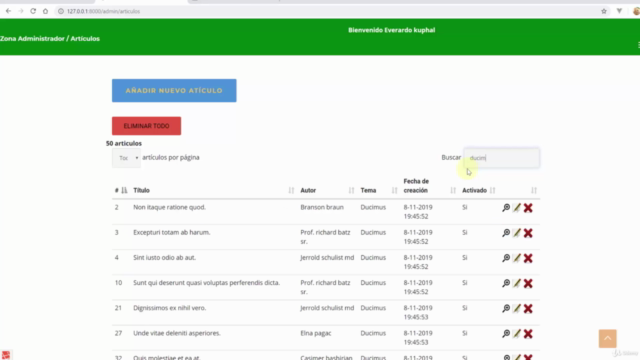
Task: View article 'Excepturi totam ab harum.' magnifier
Action: pos(506,233)
